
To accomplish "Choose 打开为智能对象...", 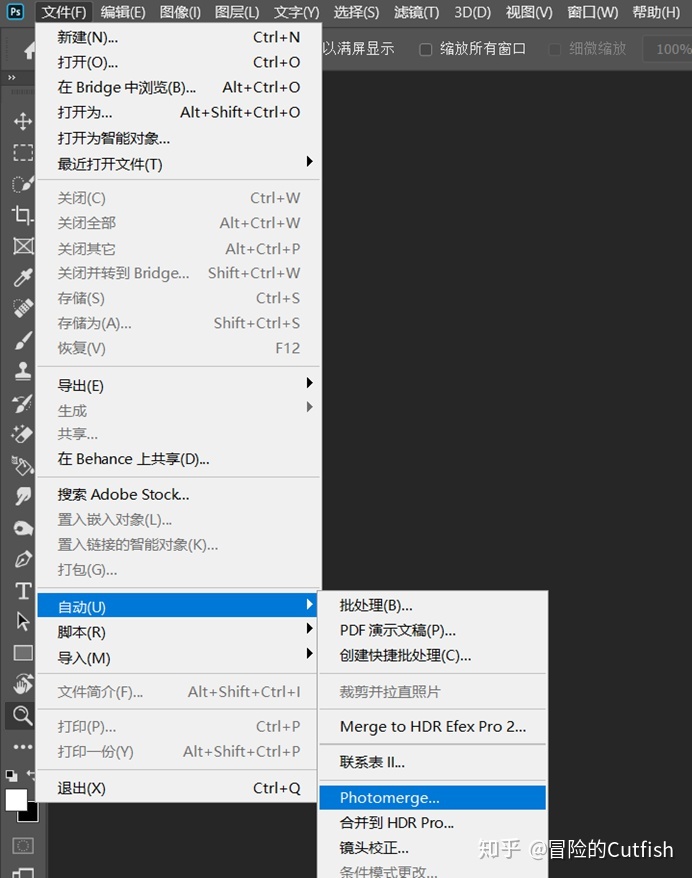I will pos(177,138).
